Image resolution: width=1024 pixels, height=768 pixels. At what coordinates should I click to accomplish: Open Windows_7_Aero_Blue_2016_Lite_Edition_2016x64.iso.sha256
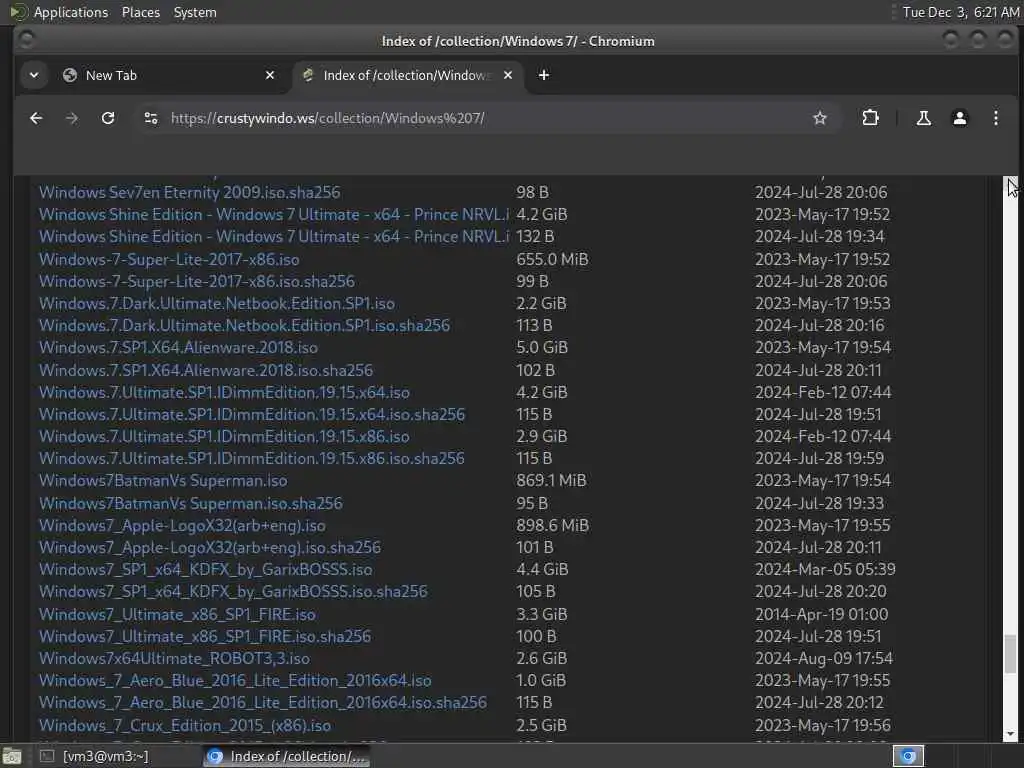[x=263, y=703]
